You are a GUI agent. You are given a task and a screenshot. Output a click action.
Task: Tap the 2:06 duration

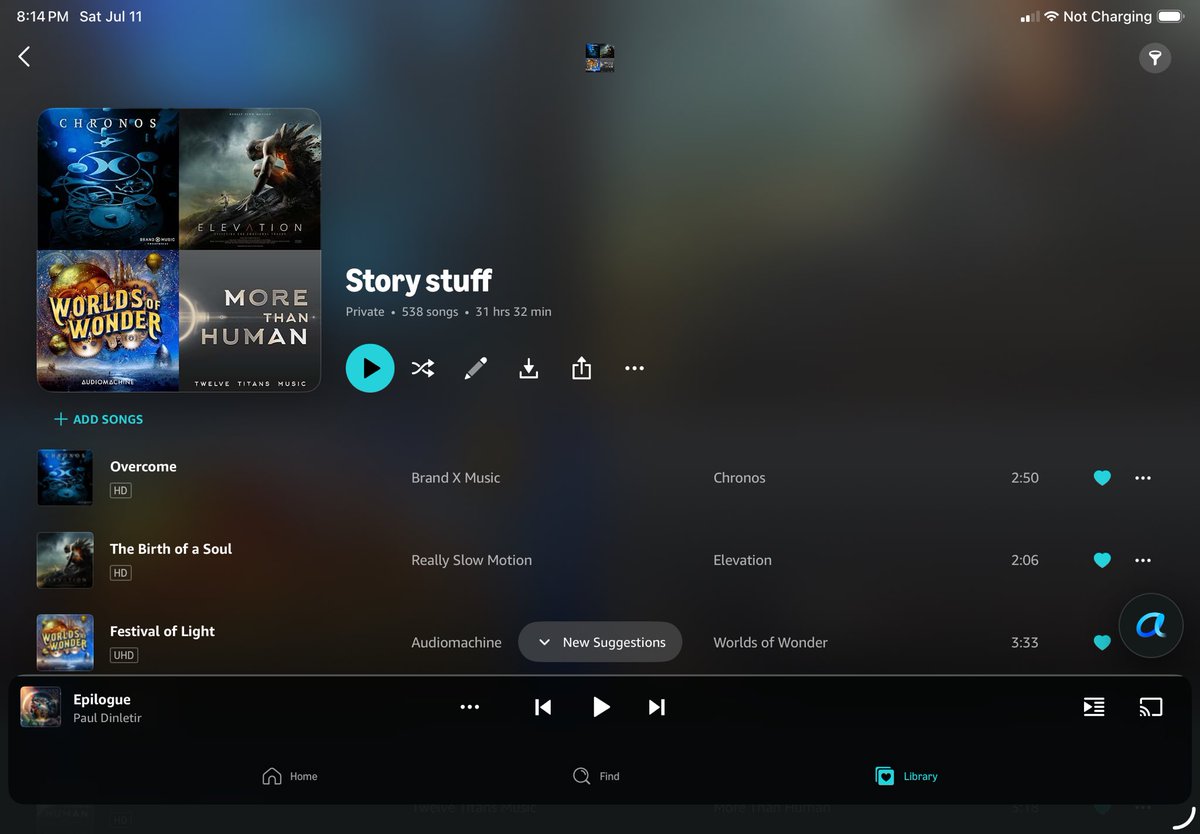[1024, 560]
